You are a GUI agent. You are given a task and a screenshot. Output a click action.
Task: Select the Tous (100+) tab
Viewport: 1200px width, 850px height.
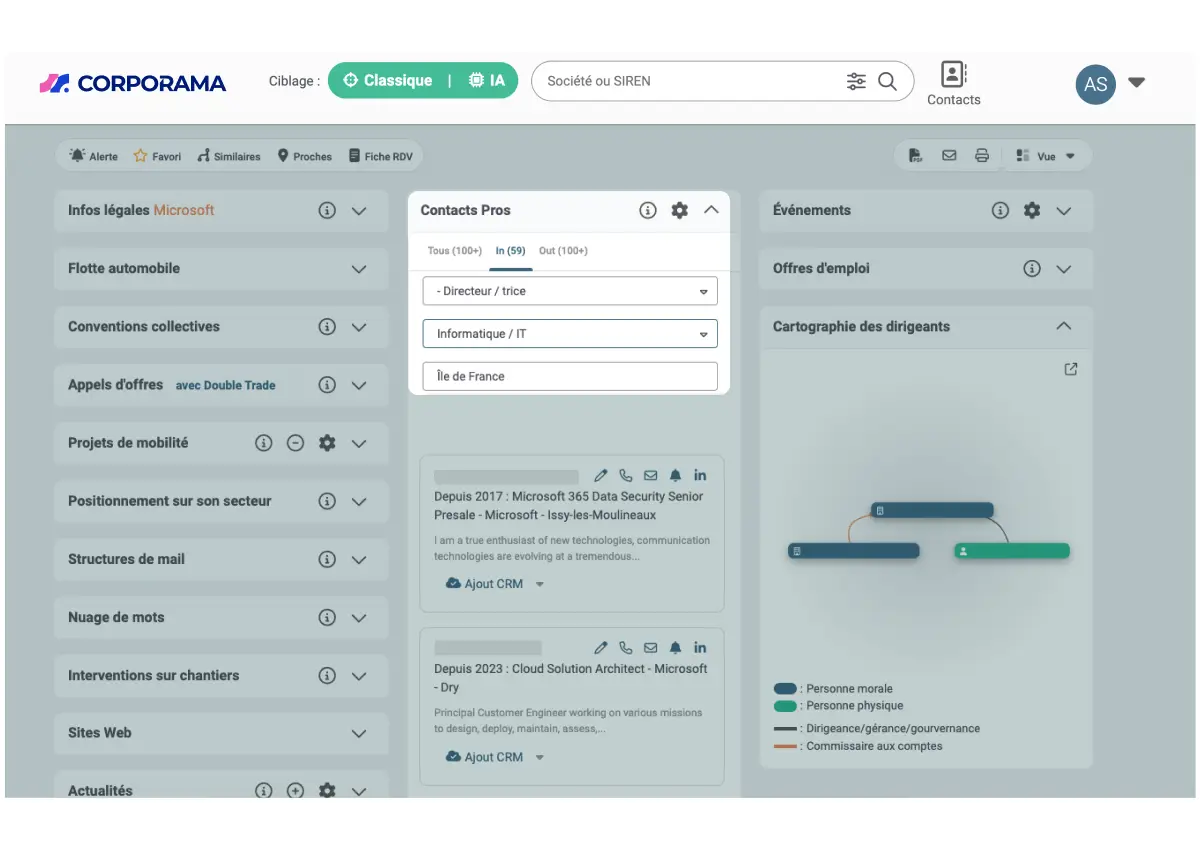(x=454, y=251)
